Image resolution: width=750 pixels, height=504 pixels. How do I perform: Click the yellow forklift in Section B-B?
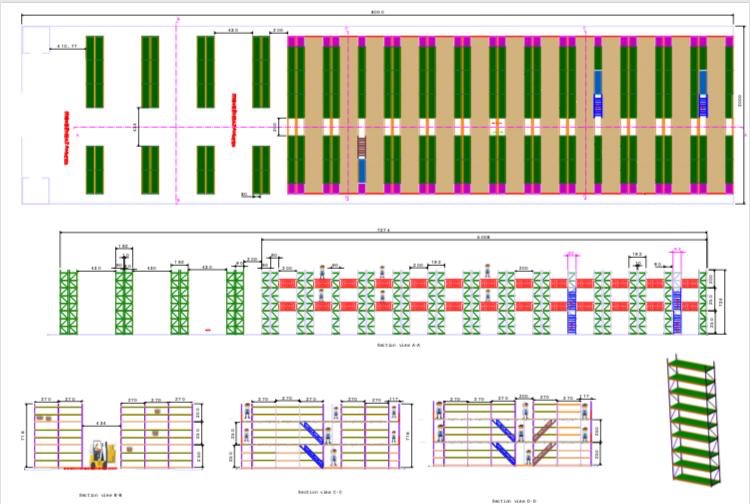tap(101, 456)
